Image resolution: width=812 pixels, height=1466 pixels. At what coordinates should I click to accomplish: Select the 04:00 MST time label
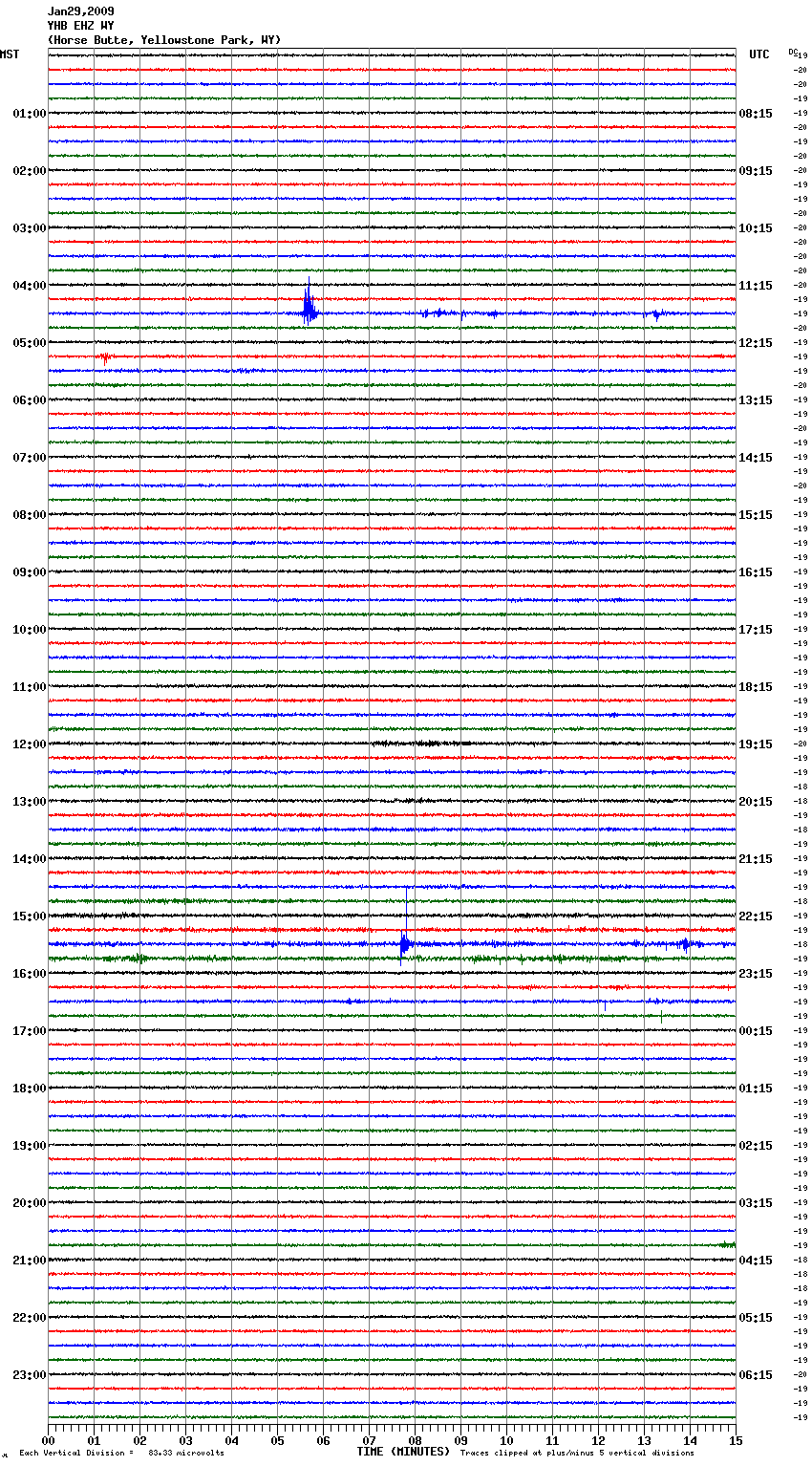coord(30,286)
